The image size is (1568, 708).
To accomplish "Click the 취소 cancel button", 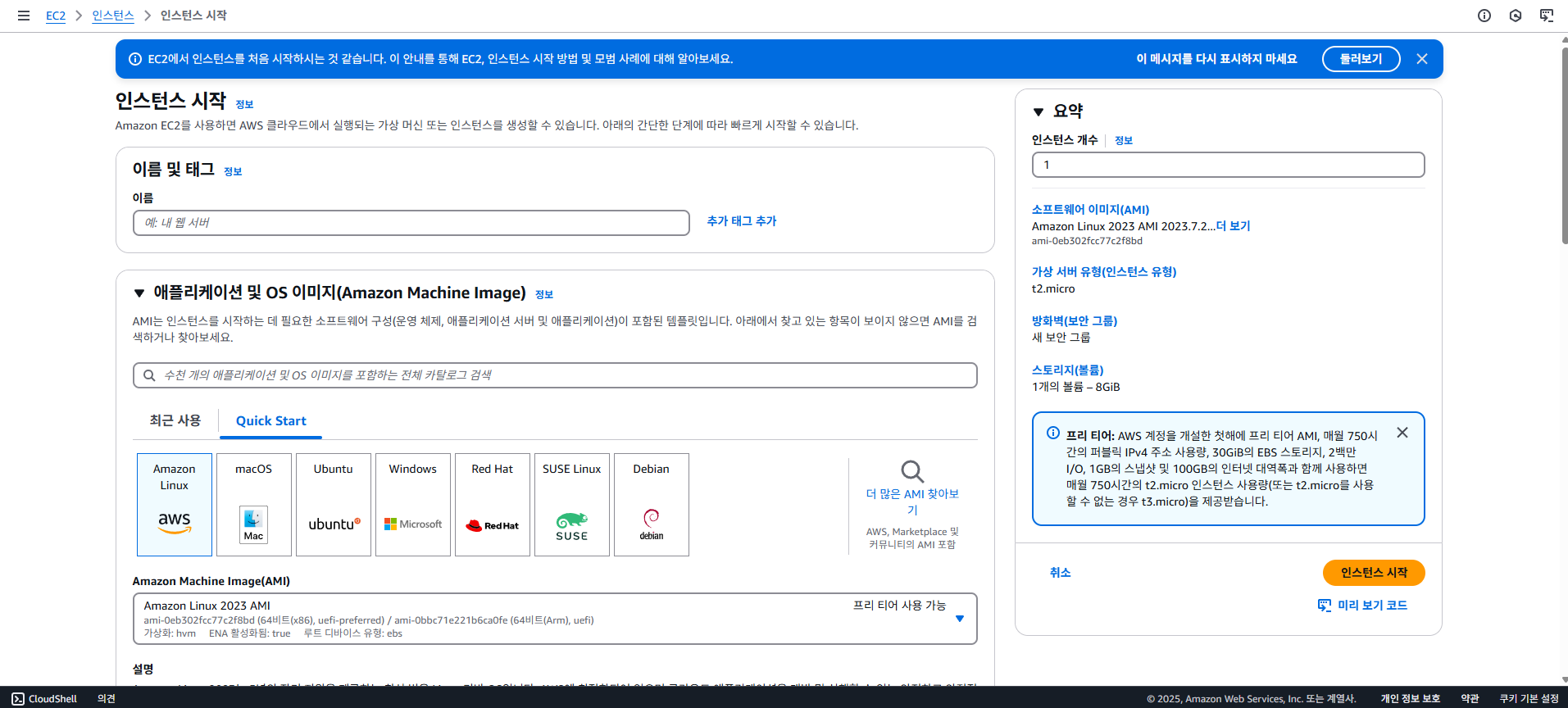I will click(1060, 573).
